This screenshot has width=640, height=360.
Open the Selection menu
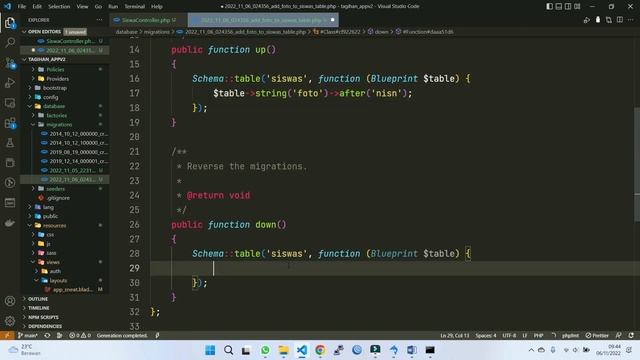(x=59, y=7)
